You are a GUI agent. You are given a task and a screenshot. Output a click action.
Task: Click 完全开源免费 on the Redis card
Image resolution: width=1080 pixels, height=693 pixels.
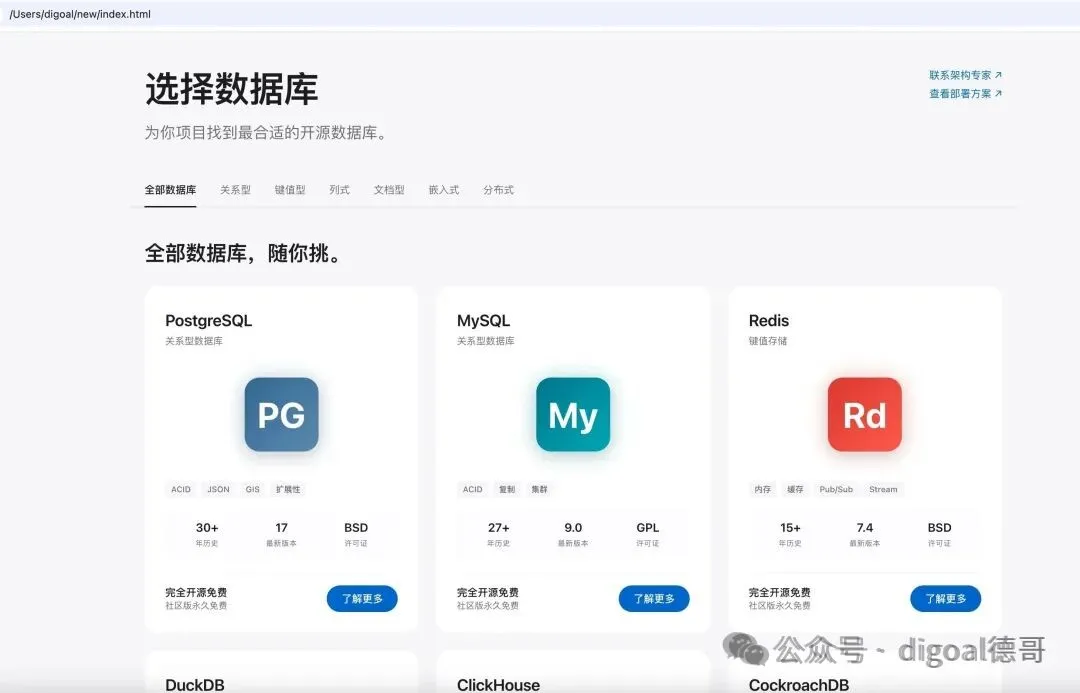click(780, 592)
